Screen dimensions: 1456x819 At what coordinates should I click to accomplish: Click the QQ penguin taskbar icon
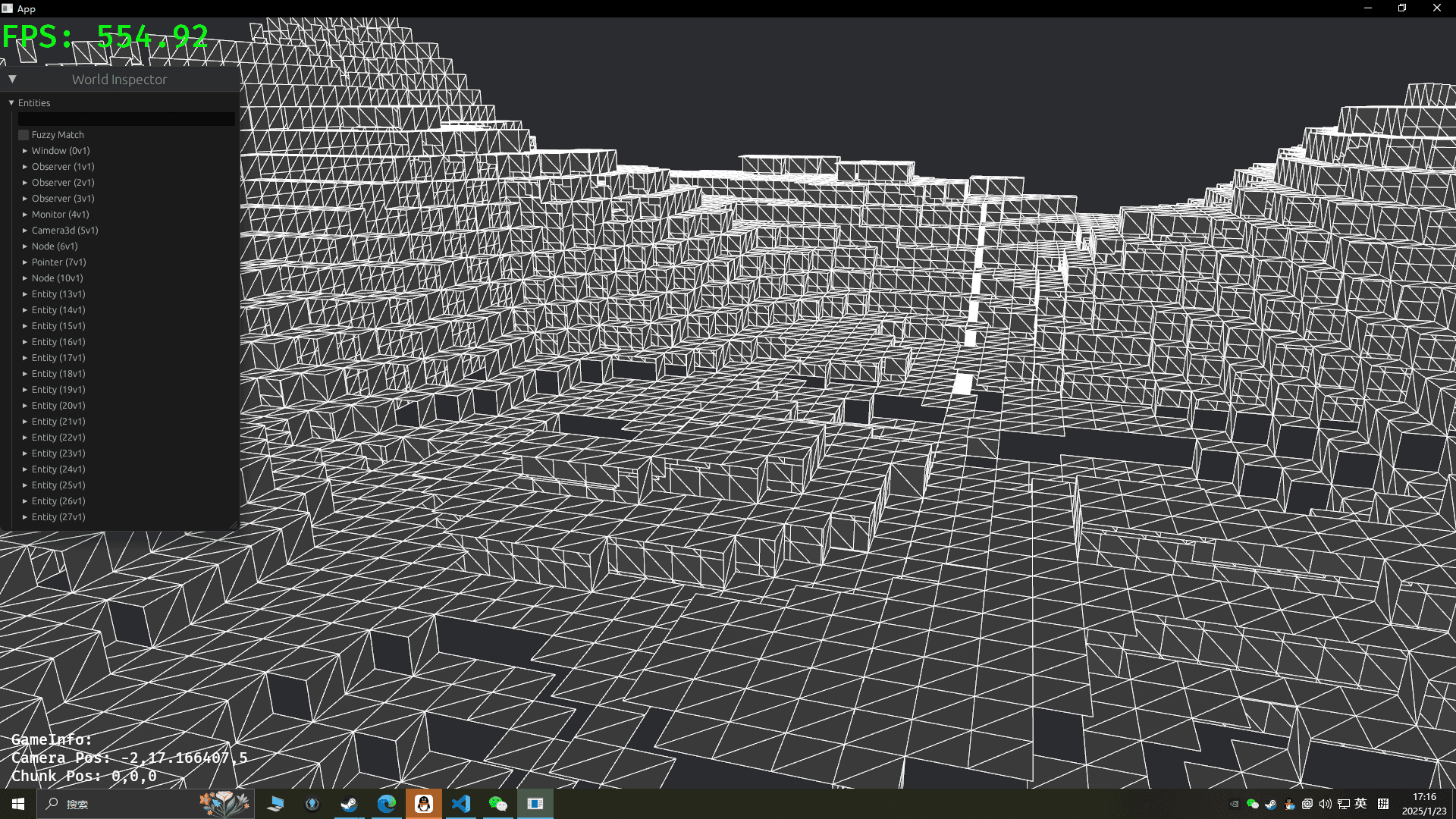[x=423, y=804]
